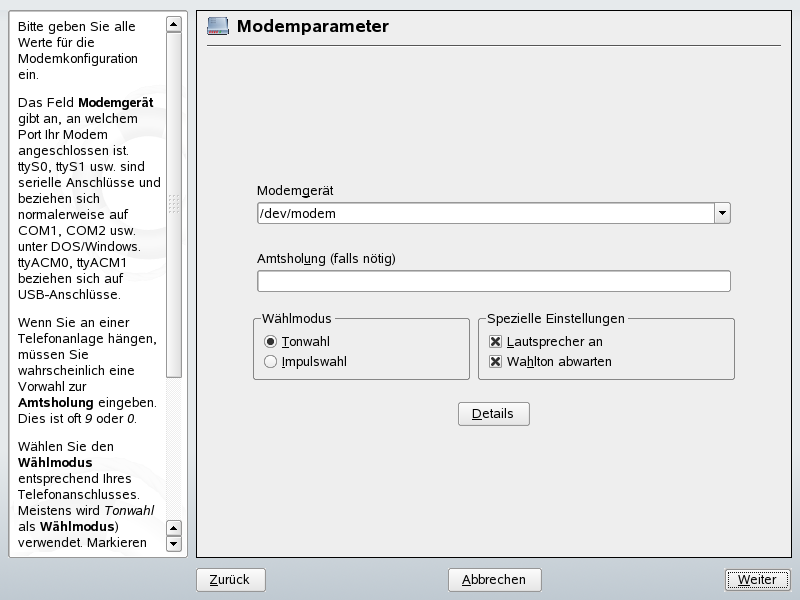Go back with the Zurück button
Image resolution: width=800 pixels, height=600 pixels.
pyautogui.click(x=231, y=580)
